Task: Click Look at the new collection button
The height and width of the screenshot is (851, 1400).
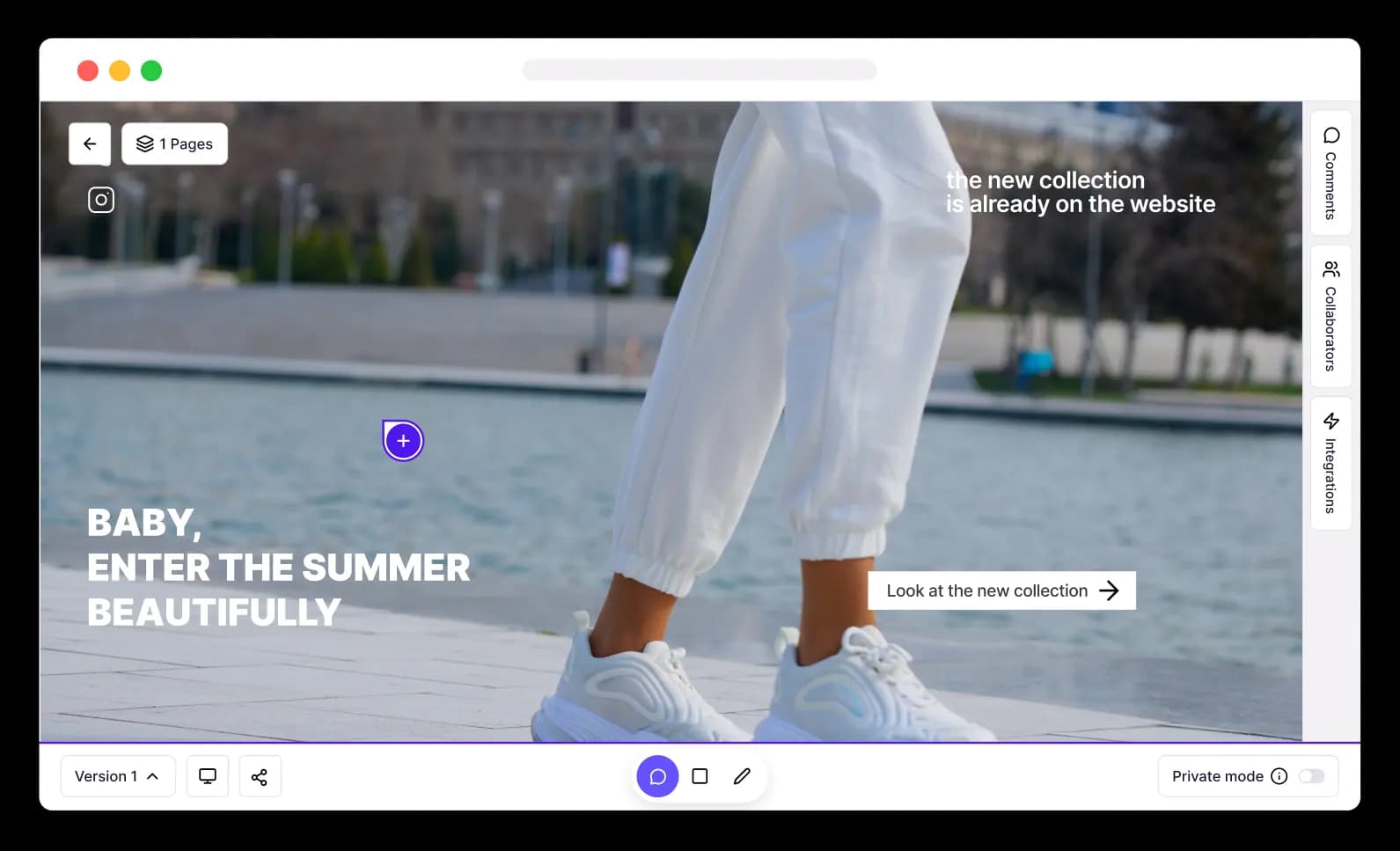Action: (x=1001, y=591)
